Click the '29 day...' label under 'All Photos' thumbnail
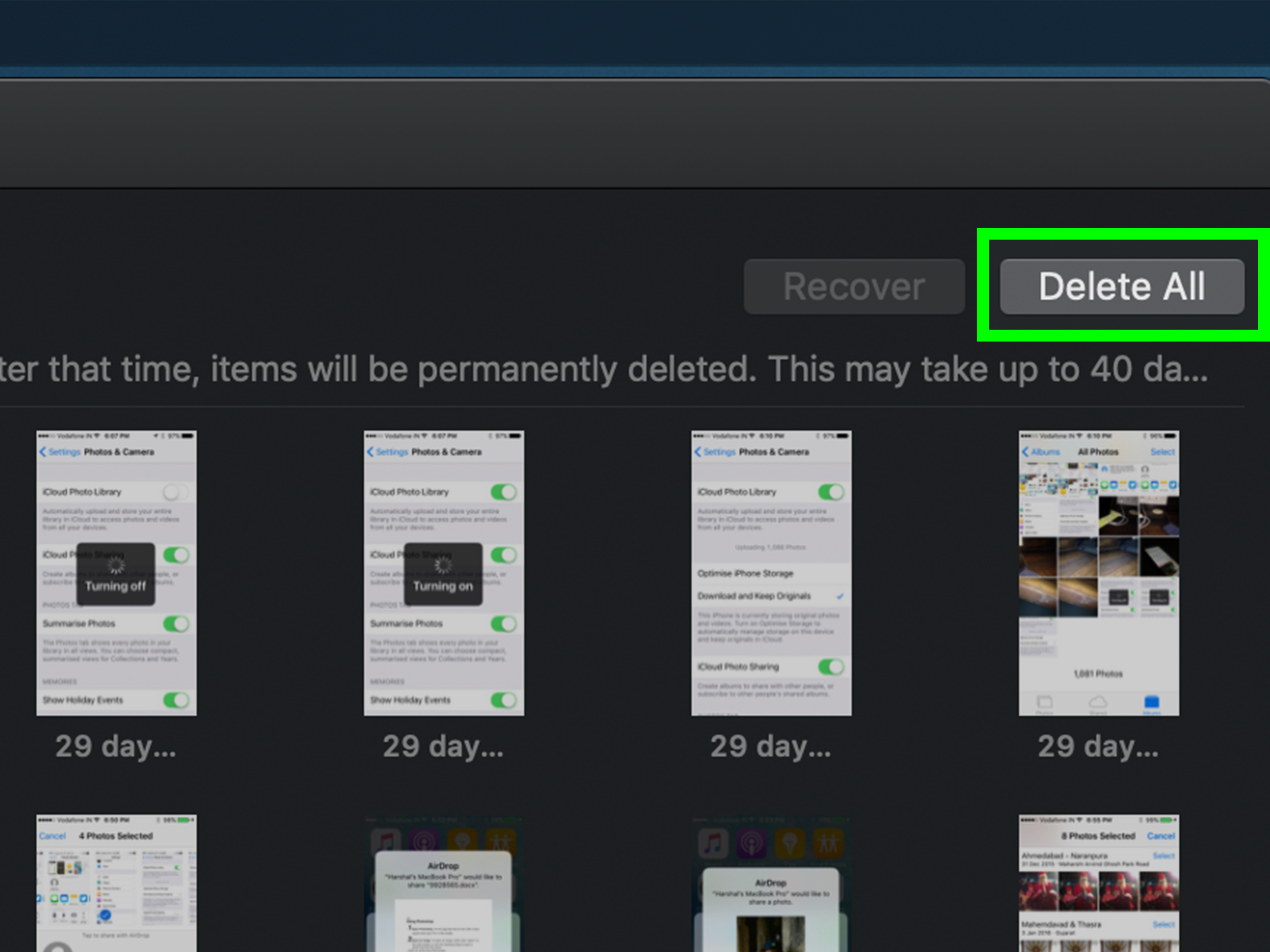 coord(1098,747)
